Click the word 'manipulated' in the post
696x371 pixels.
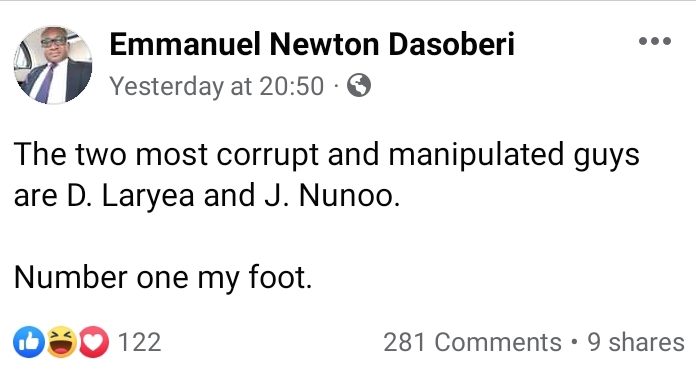(x=477, y=156)
